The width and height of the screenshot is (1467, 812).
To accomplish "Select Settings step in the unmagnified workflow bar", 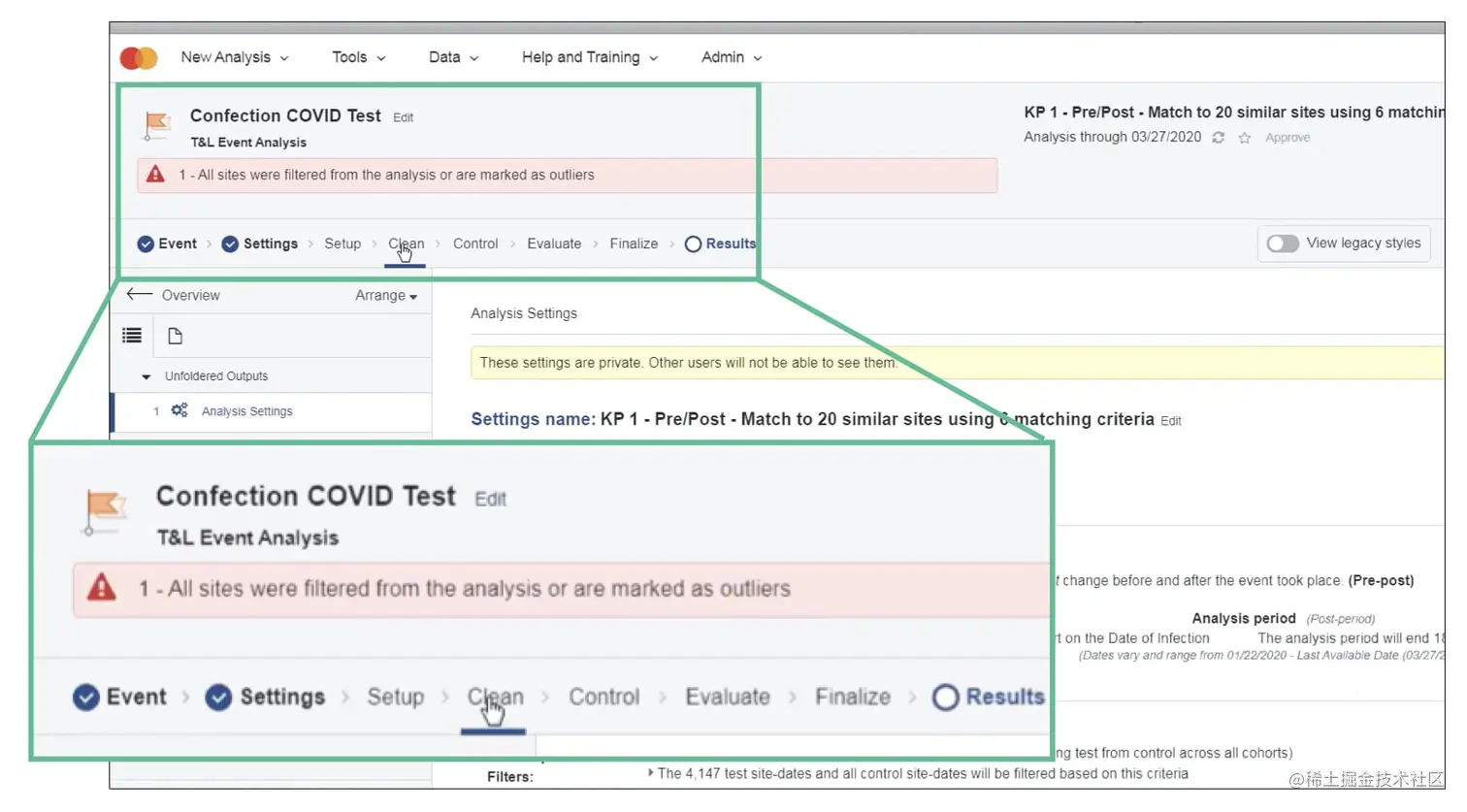I will point(259,244).
